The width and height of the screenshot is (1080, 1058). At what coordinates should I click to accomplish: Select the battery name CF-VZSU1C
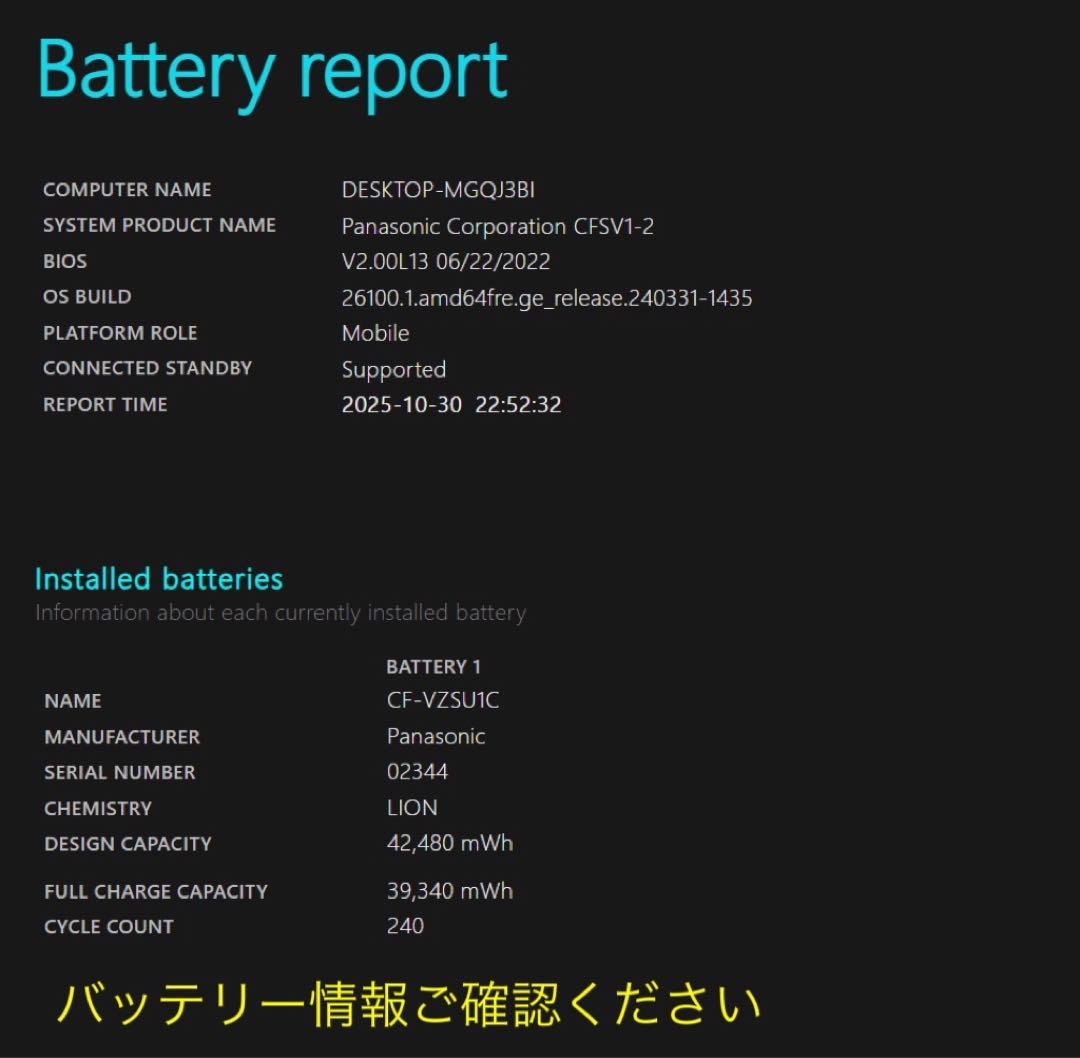click(x=441, y=700)
